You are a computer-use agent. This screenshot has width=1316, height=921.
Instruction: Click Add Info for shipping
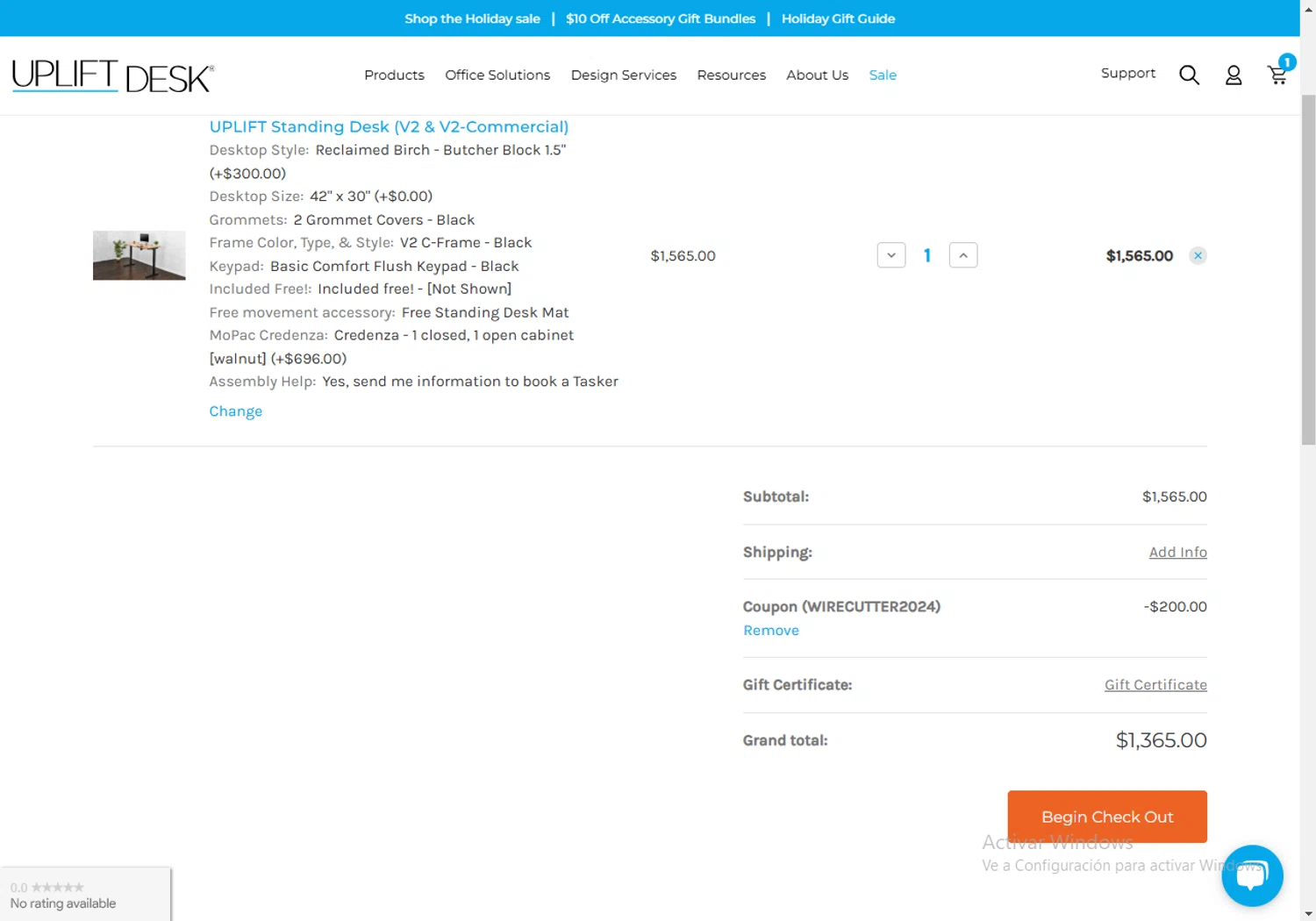1178,552
